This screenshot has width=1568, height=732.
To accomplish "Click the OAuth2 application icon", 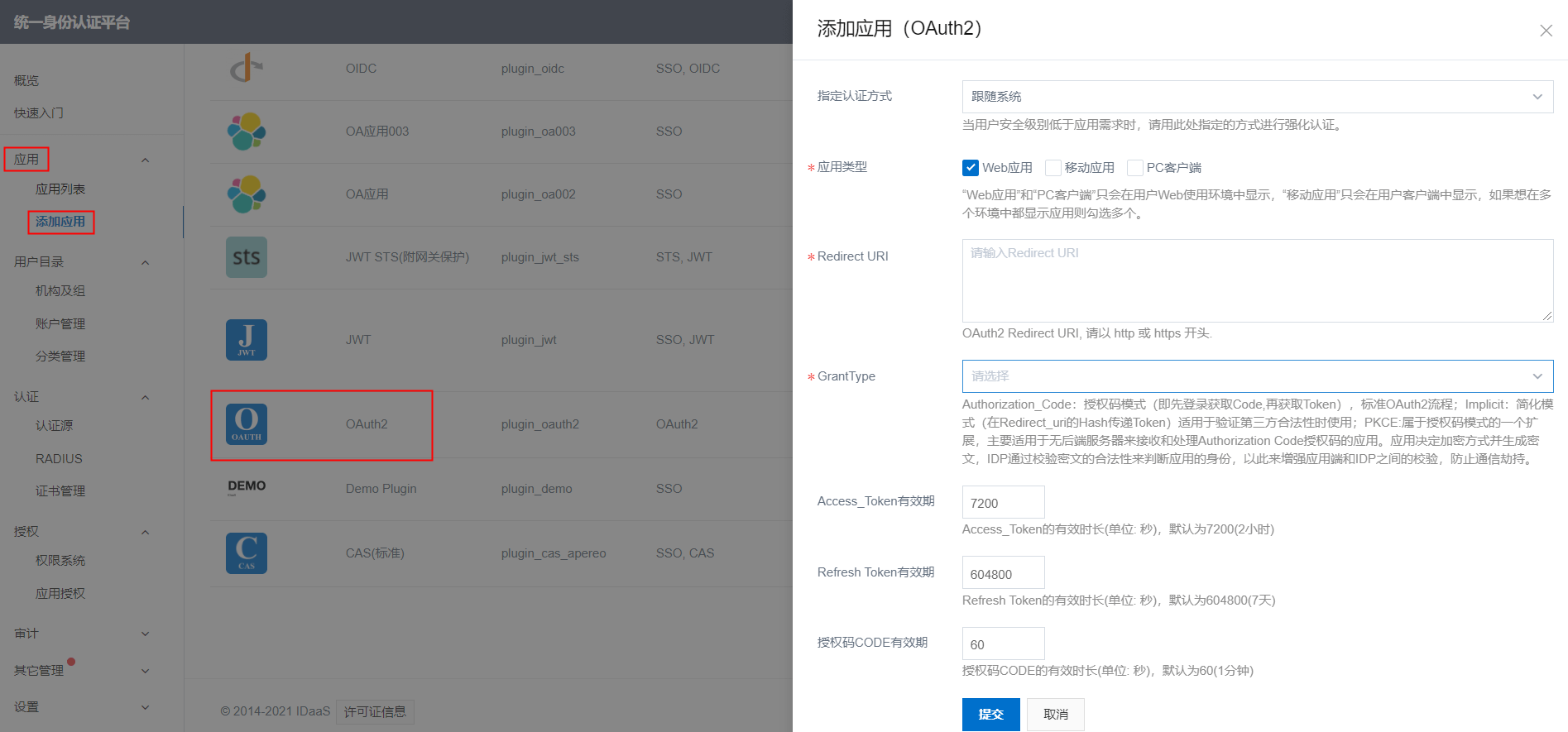I will click(x=246, y=424).
